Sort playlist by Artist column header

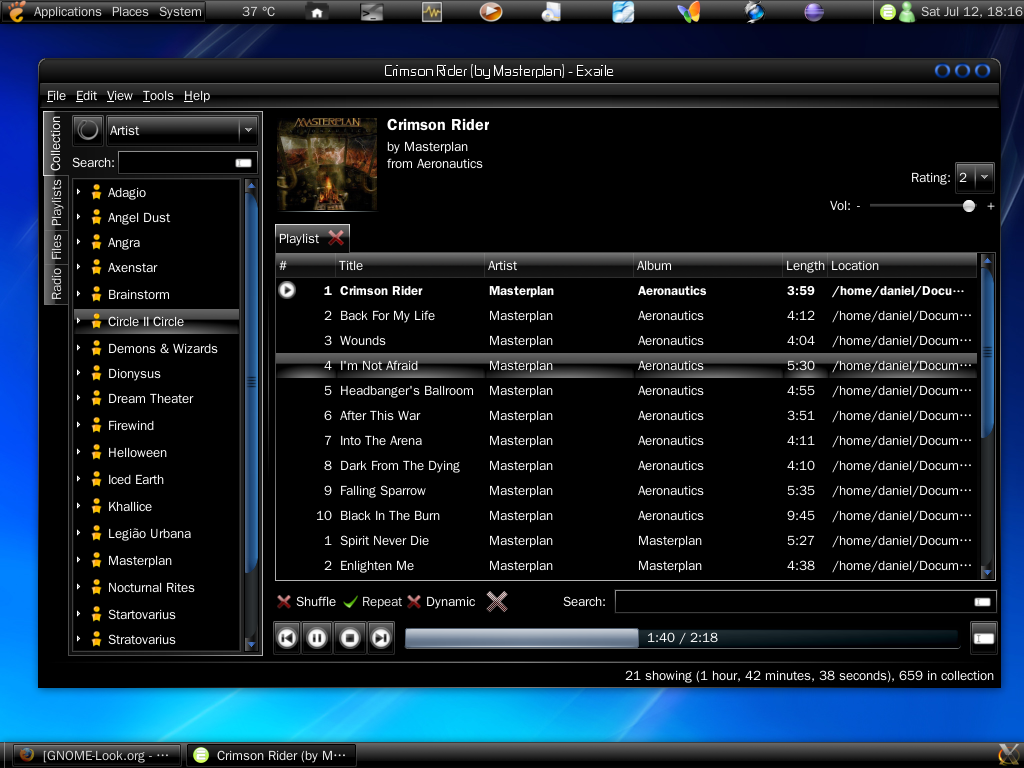558,265
